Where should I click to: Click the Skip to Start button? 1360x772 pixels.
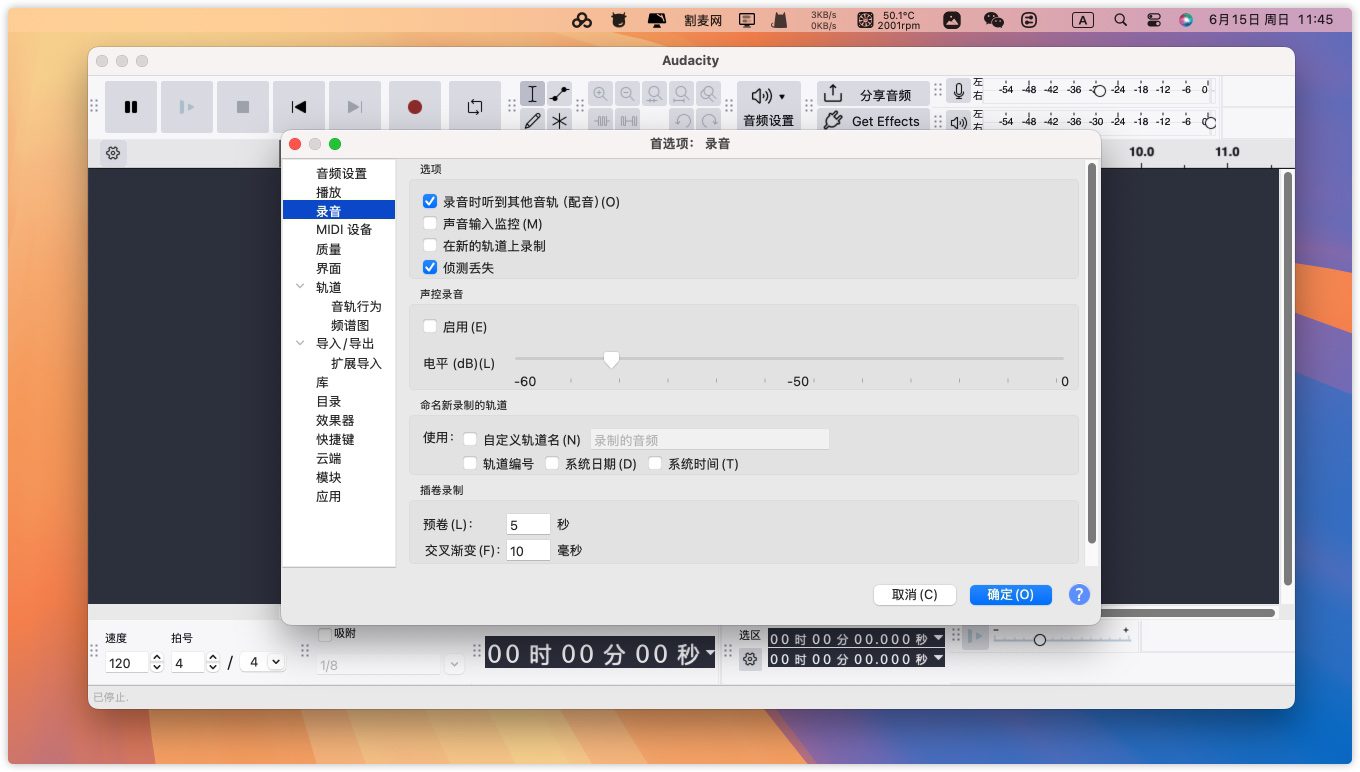298,107
